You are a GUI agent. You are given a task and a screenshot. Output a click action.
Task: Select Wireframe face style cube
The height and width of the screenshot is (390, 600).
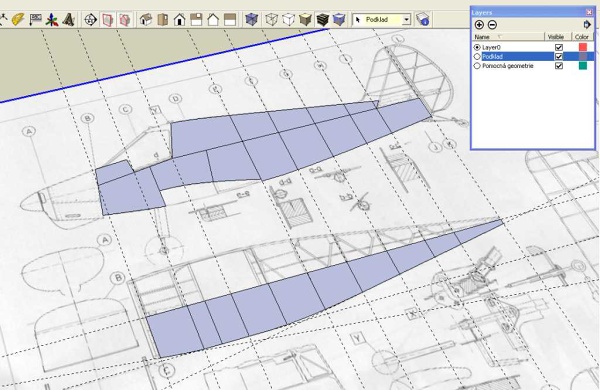(271, 19)
